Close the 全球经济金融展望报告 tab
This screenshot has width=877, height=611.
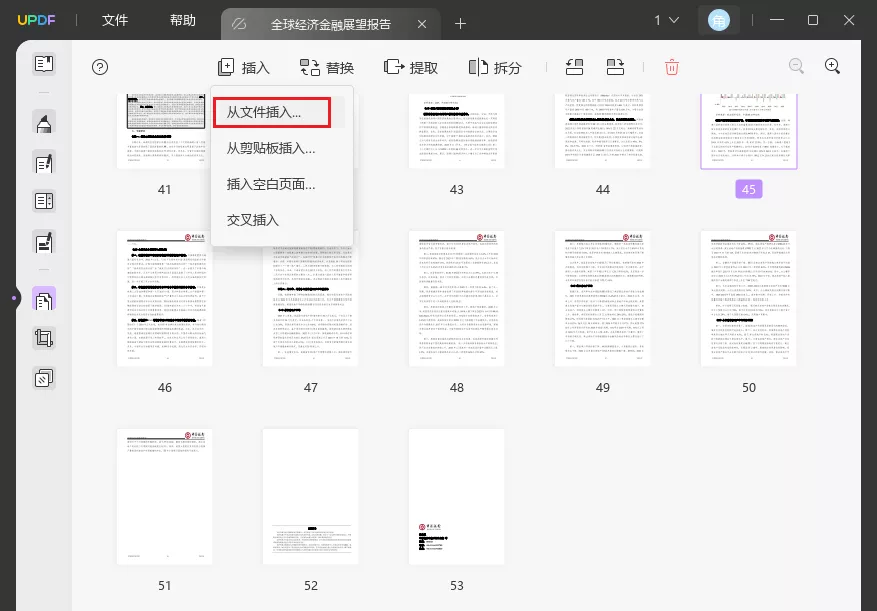click(422, 24)
